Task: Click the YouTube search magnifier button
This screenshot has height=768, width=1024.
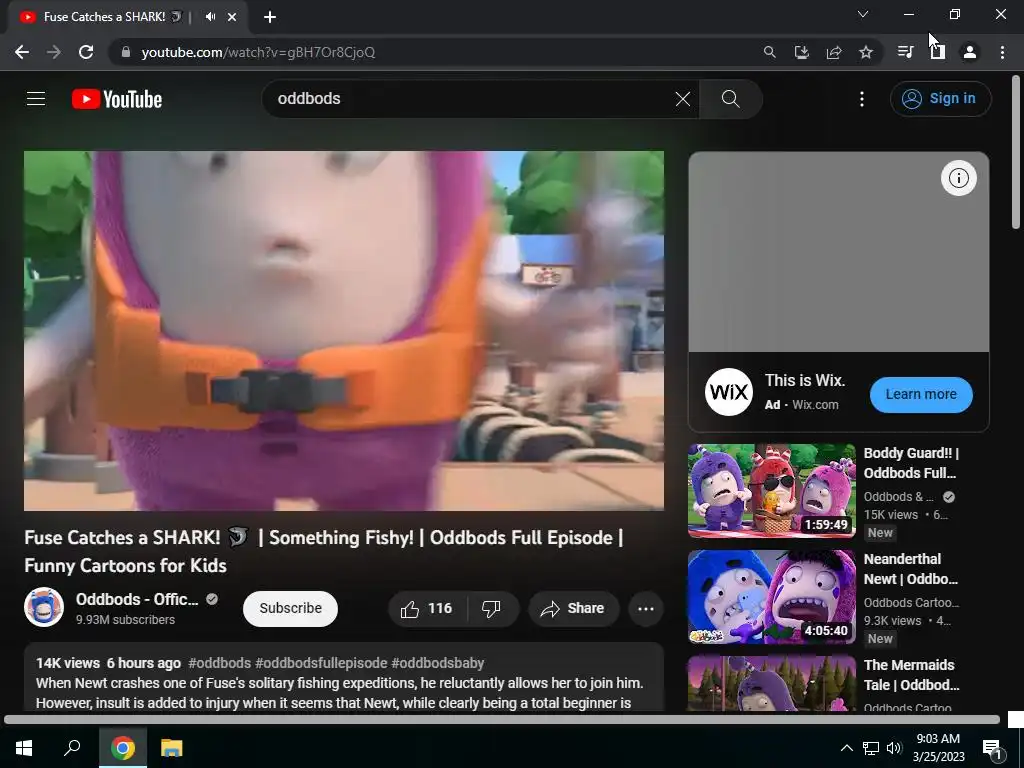Action: click(x=731, y=99)
